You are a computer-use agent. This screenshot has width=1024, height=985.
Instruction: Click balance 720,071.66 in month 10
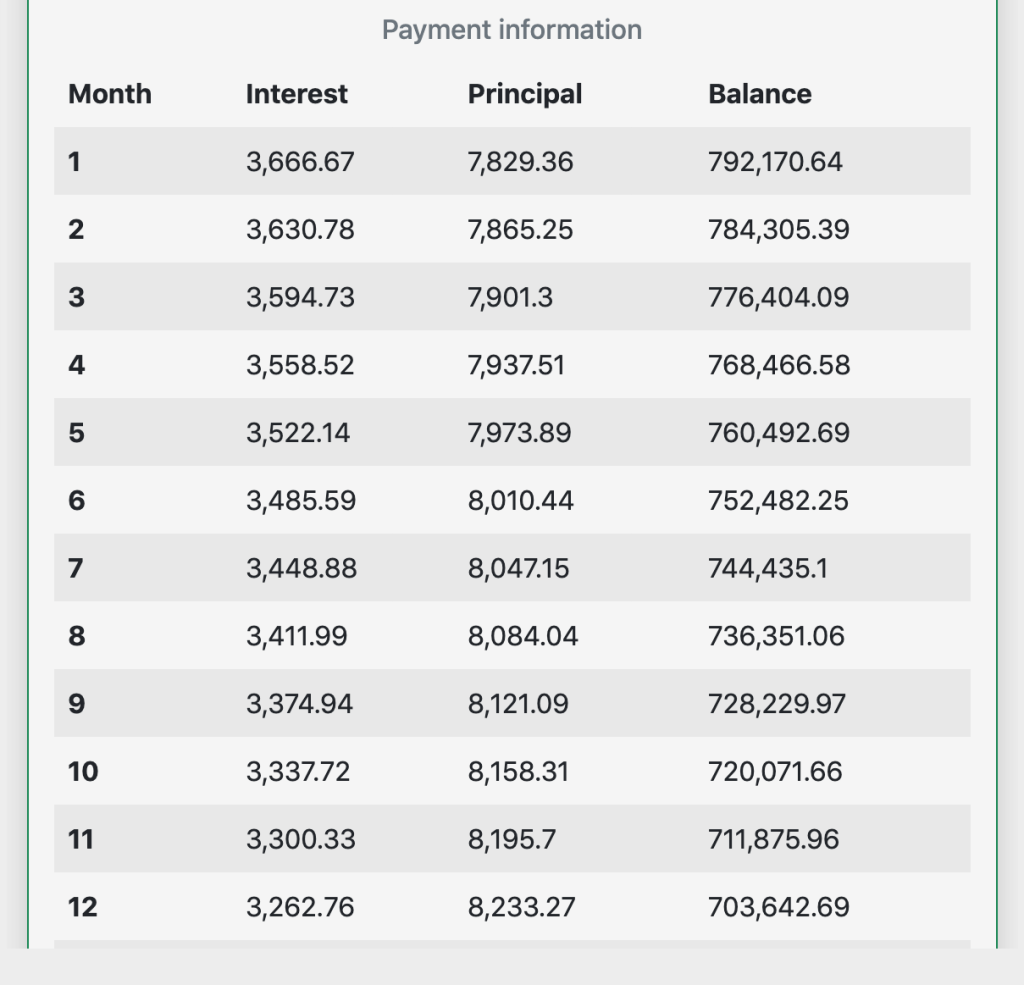[775, 772]
